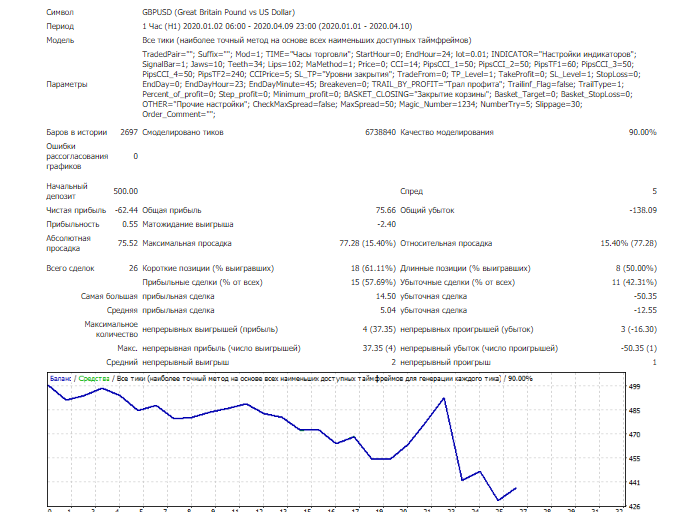Viewport: 682px width, 512px height.
Task: Click the 499 value on chart price axis
Action: pos(635,386)
